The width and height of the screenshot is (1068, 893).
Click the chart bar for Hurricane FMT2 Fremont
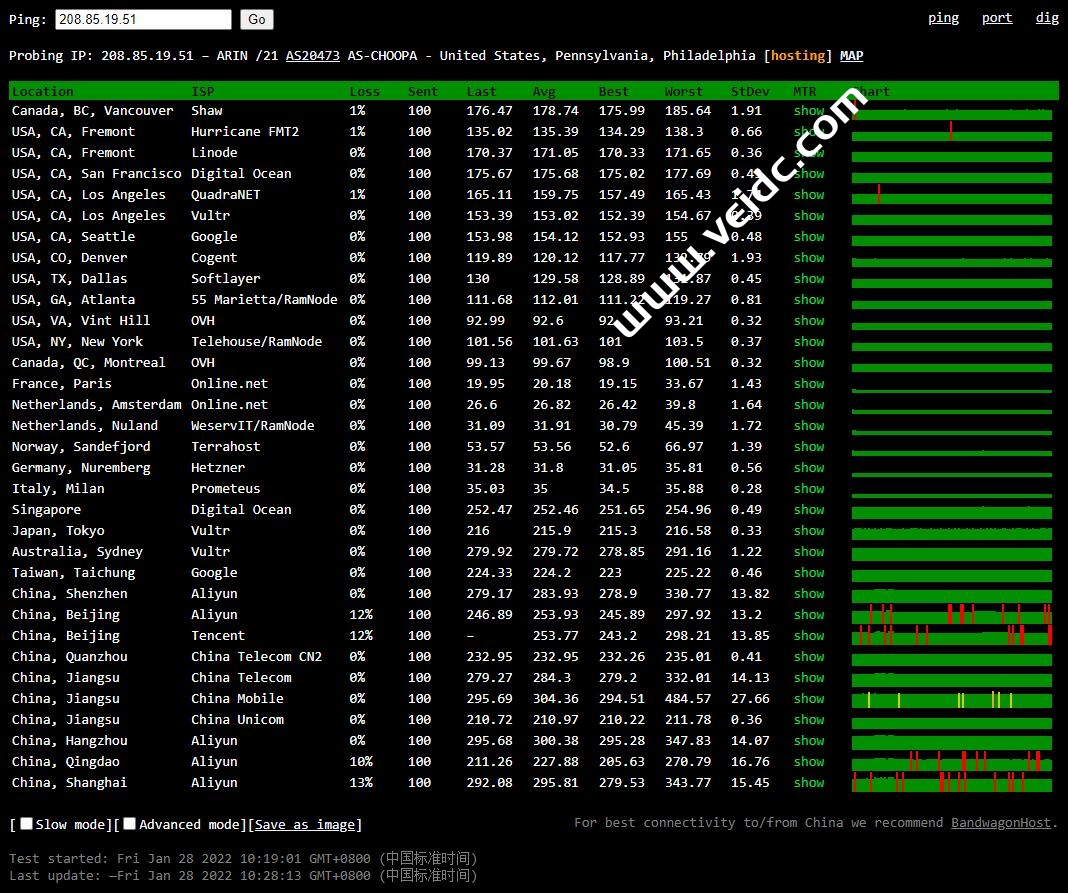(x=951, y=133)
